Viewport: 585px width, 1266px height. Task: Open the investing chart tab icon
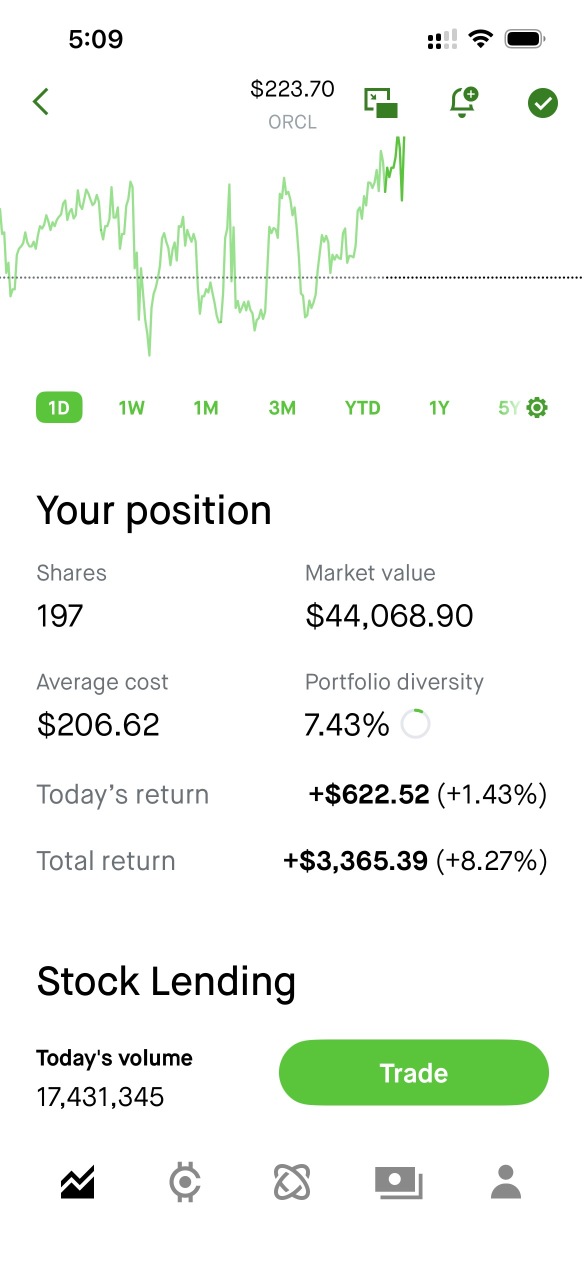pos(78,1183)
